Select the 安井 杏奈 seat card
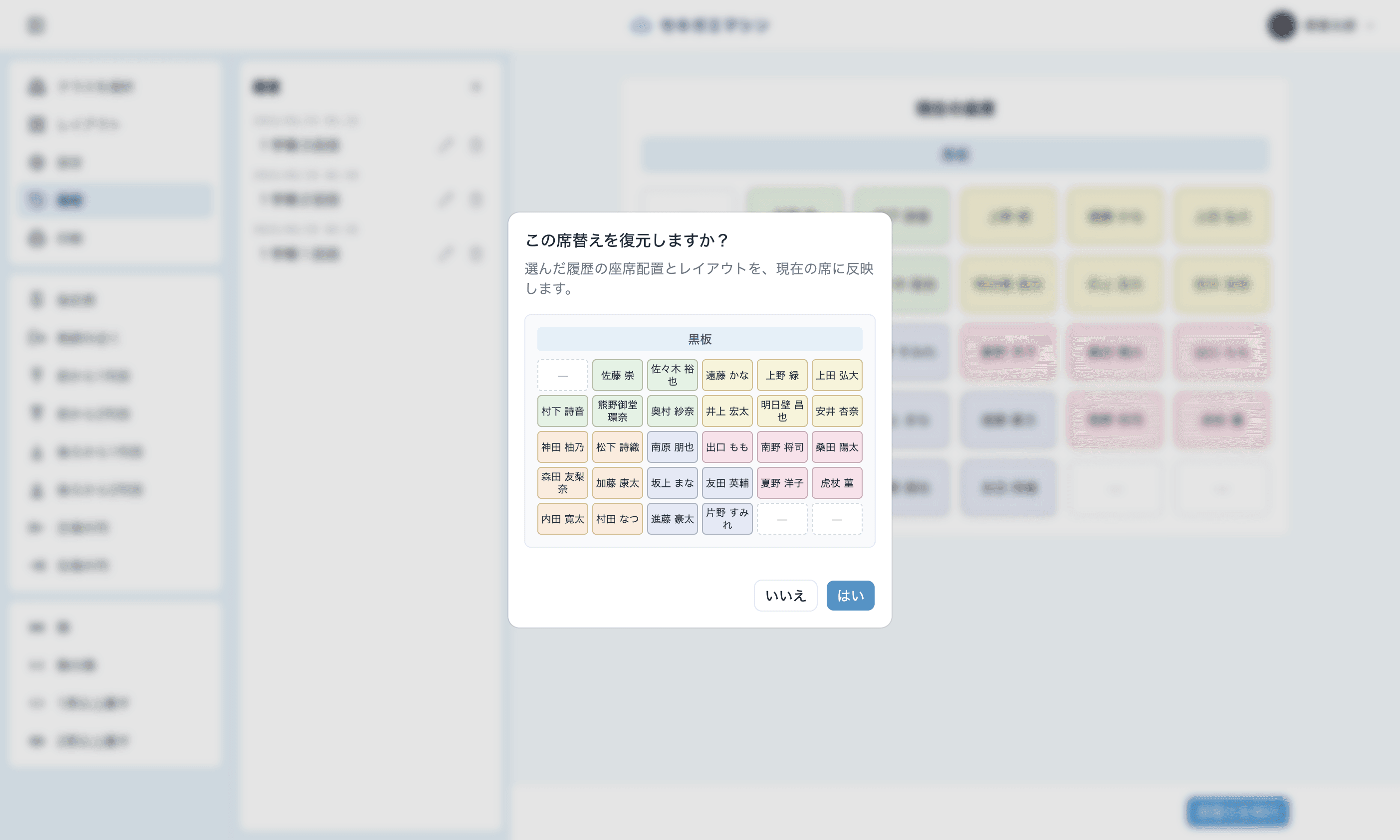1400x840 pixels. click(837, 411)
